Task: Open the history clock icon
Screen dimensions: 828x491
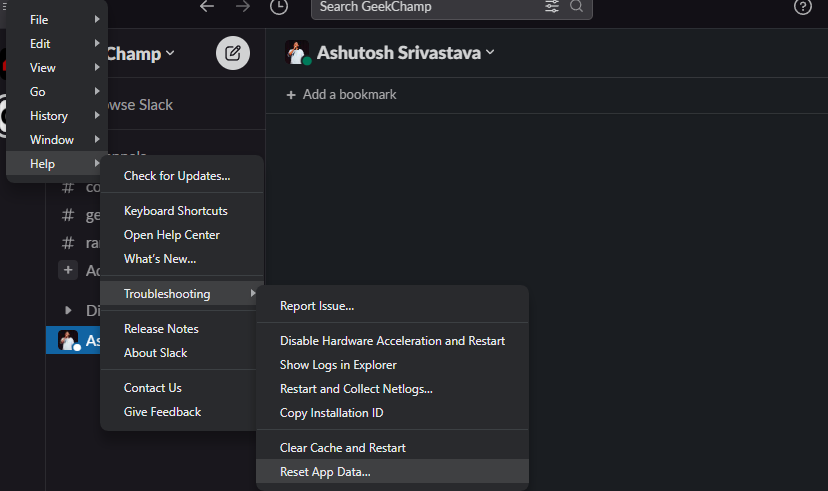Action: tap(280, 7)
